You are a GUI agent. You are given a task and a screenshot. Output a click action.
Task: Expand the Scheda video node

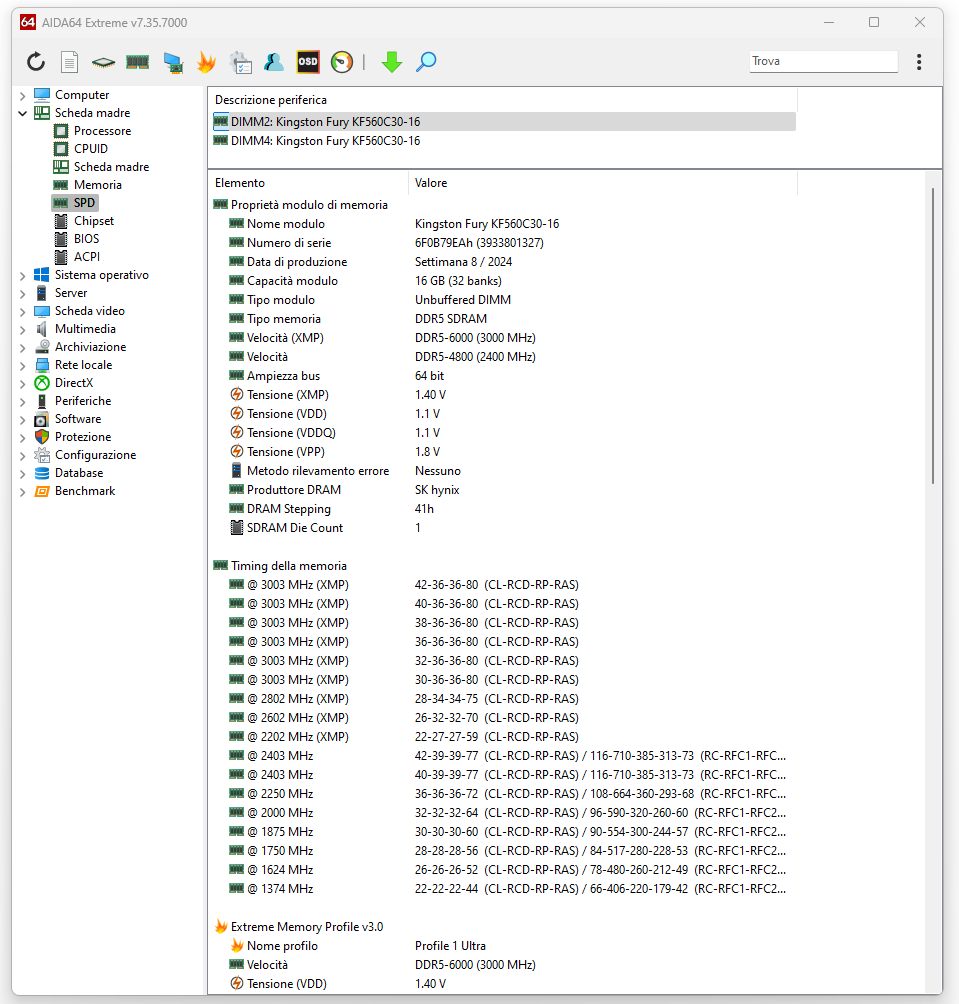pyautogui.click(x=22, y=311)
